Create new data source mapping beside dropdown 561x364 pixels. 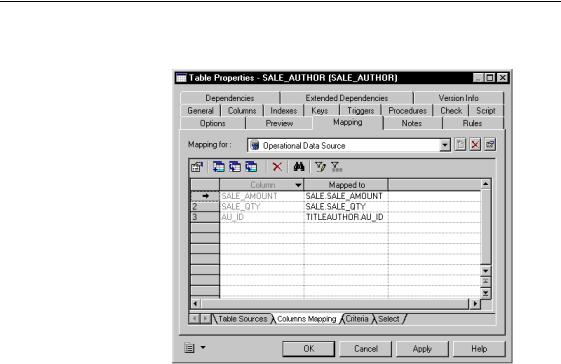(460, 145)
